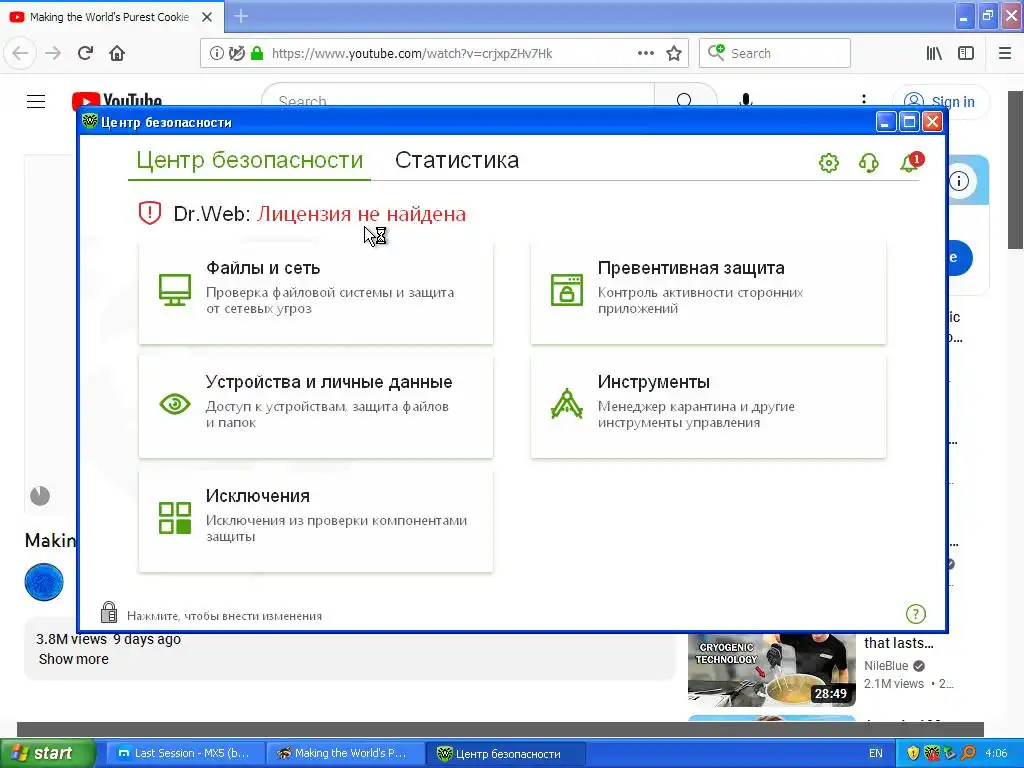Click the tracking protection shield icon
Screen dimensions: 1024x768
click(237, 53)
